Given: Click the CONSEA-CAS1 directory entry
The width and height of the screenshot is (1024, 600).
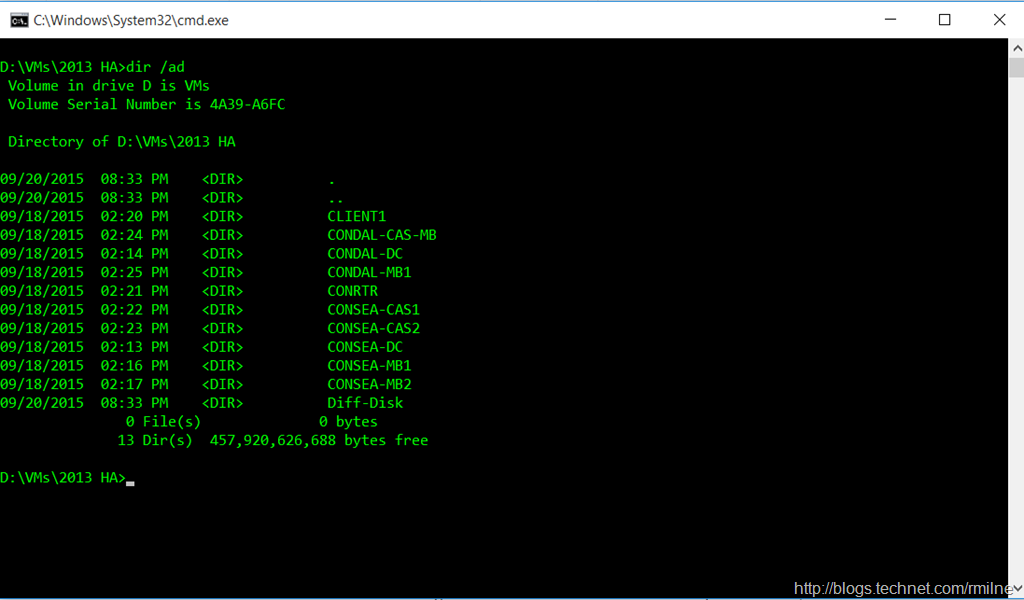Looking at the screenshot, I should [373, 310].
